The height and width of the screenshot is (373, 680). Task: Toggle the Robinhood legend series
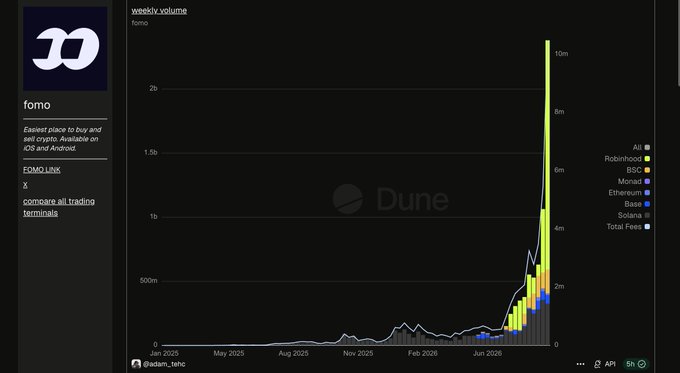627,159
